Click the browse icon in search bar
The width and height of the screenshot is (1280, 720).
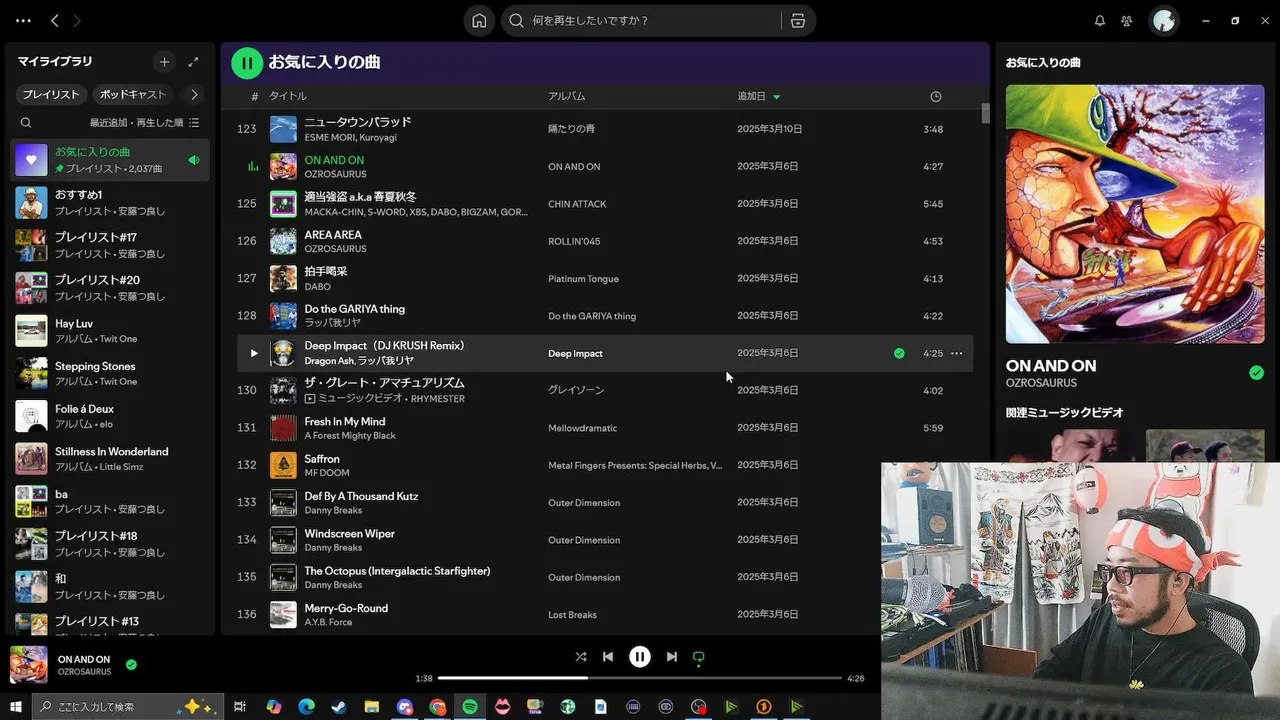pyautogui.click(x=797, y=21)
